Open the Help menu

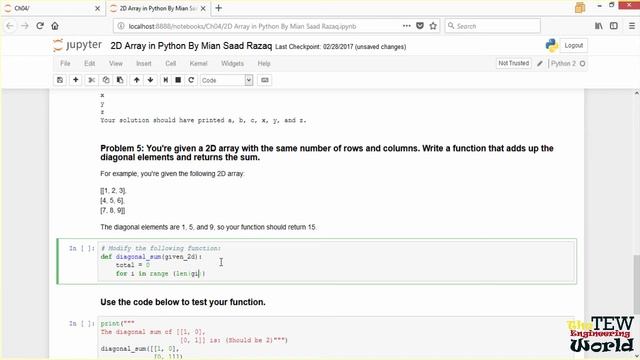click(x=264, y=64)
